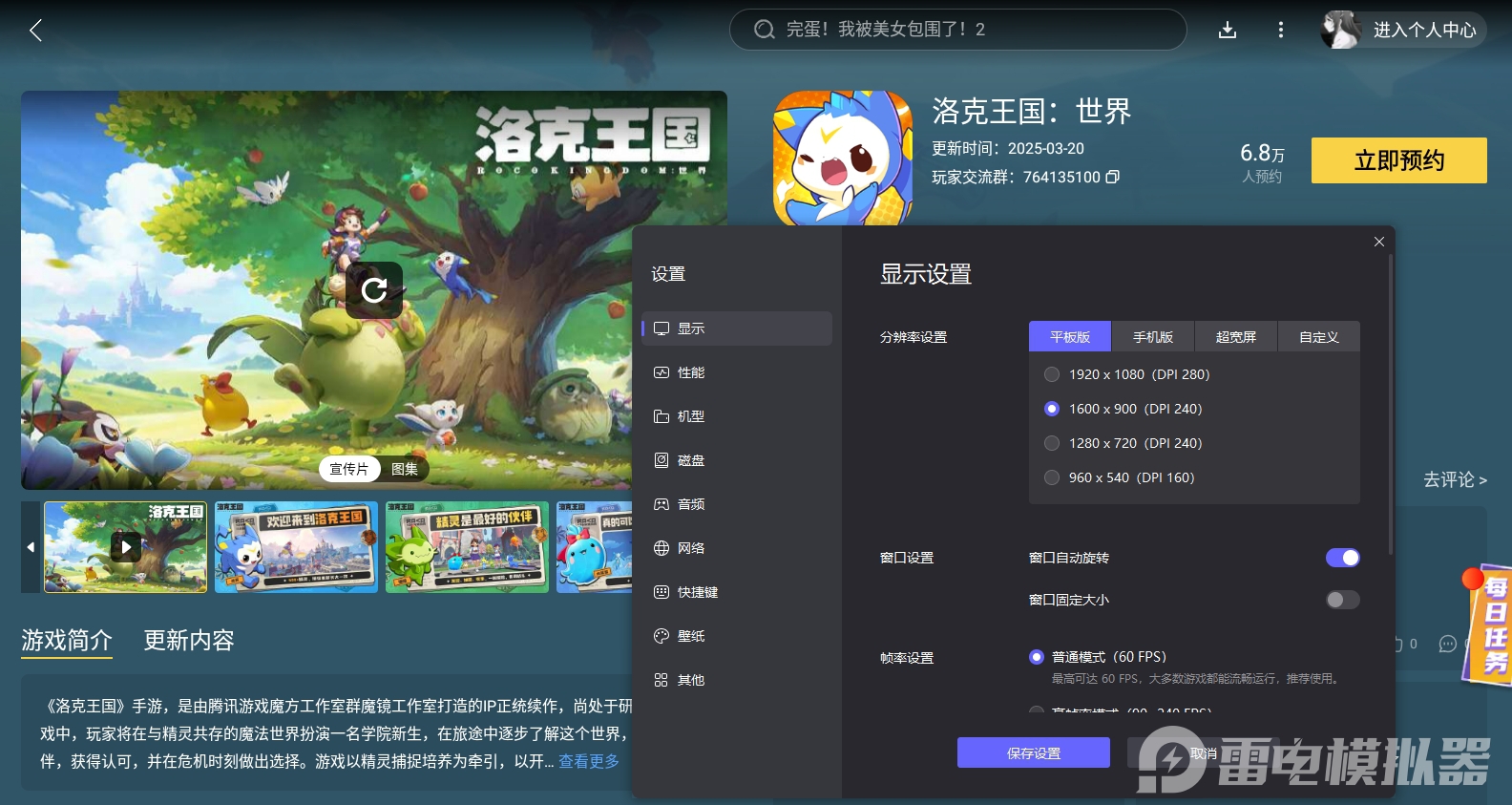Image resolution: width=1512 pixels, height=805 pixels.
Task: Open 去评论 go to comments link
Action: point(1455,479)
